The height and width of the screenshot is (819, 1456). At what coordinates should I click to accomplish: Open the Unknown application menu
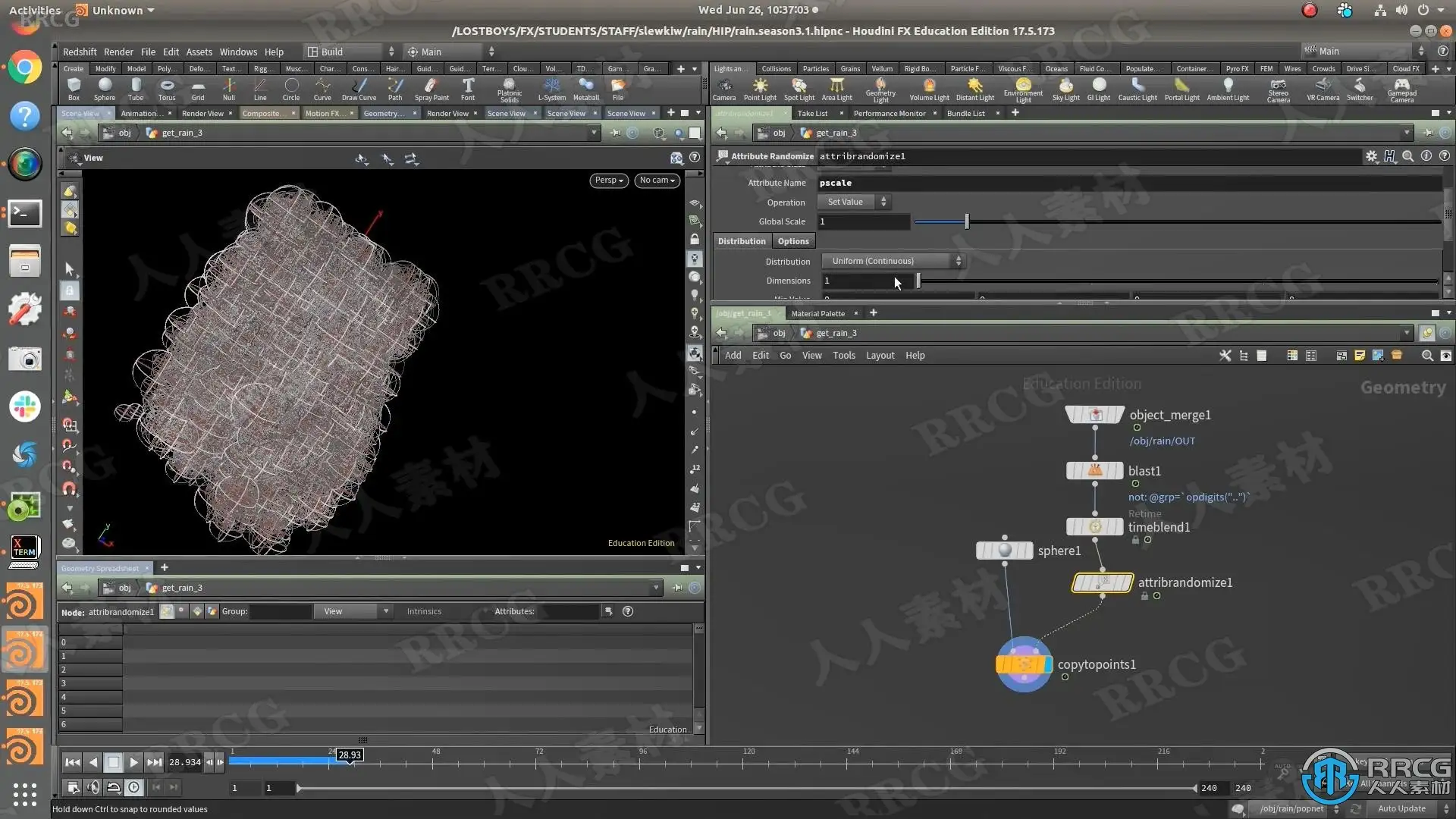(114, 11)
